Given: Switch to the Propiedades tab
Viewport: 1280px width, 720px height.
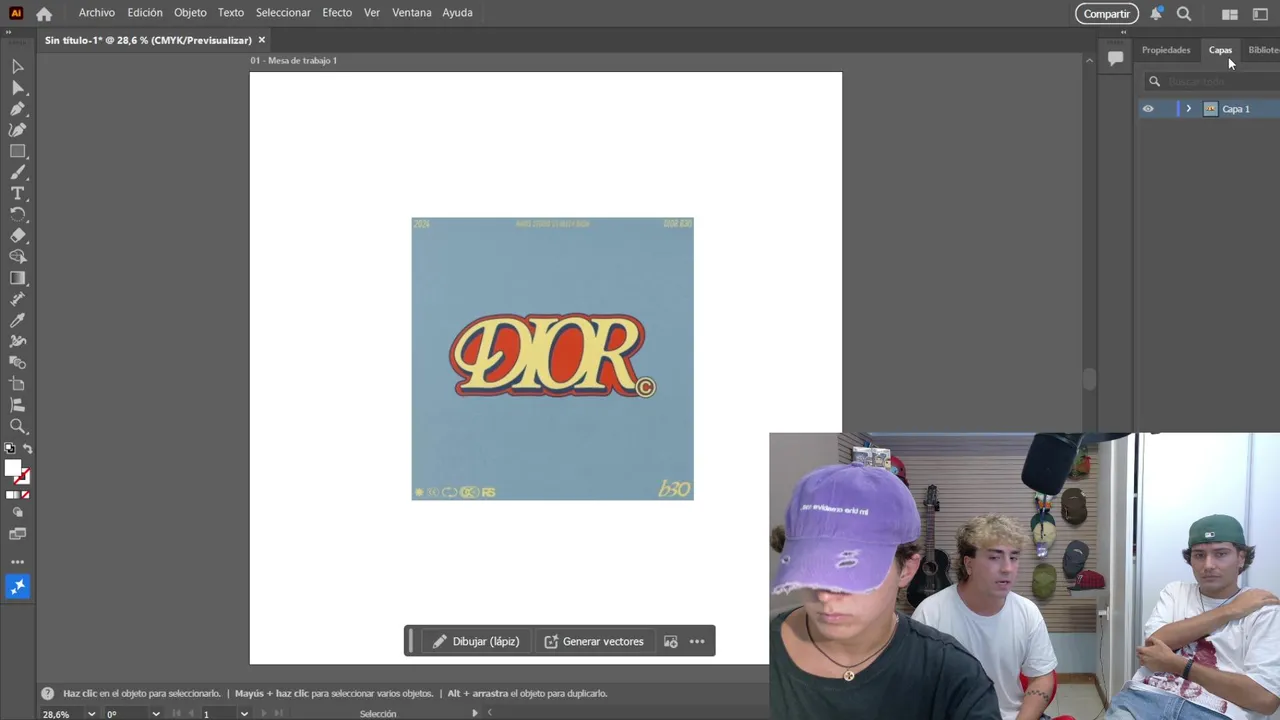Looking at the screenshot, I should tap(1166, 50).
